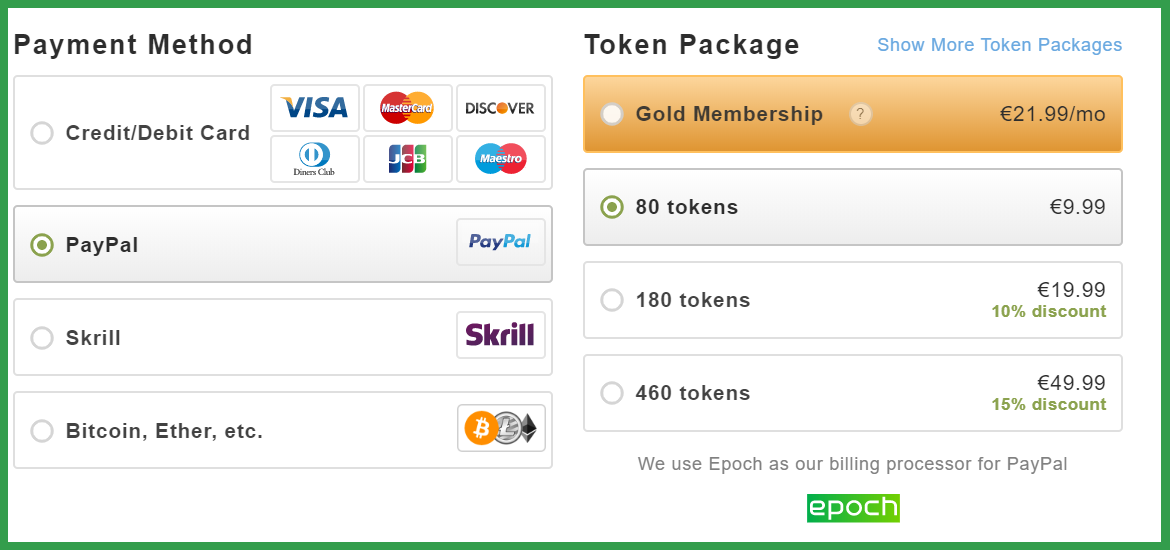The height and width of the screenshot is (550, 1170).
Task: Click the JCB card logo
Action: click(x=407, y=159)
